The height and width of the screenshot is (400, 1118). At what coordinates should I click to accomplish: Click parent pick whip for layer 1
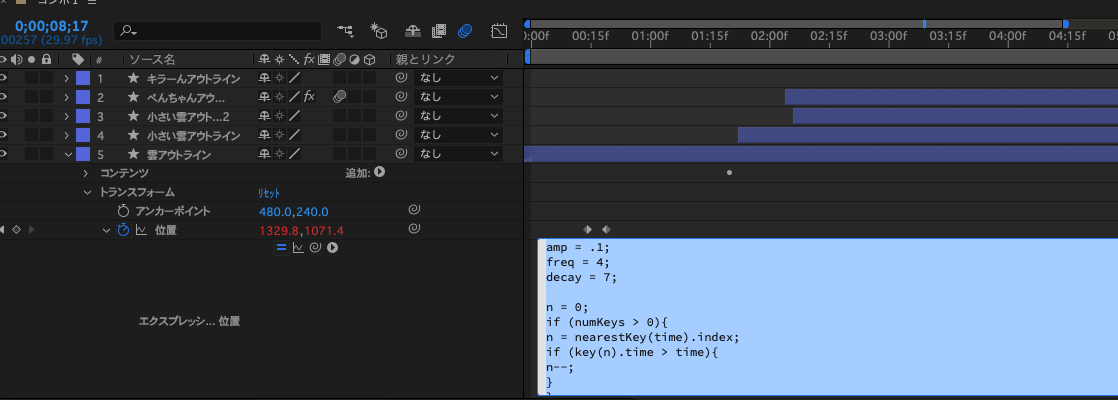[x=401, y=78]
